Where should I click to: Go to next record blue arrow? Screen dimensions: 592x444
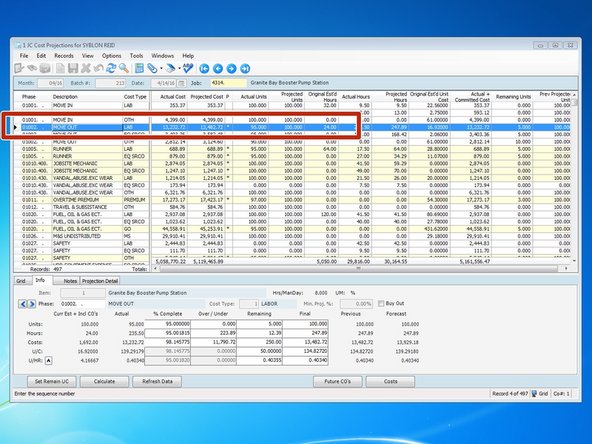point(231,68)
